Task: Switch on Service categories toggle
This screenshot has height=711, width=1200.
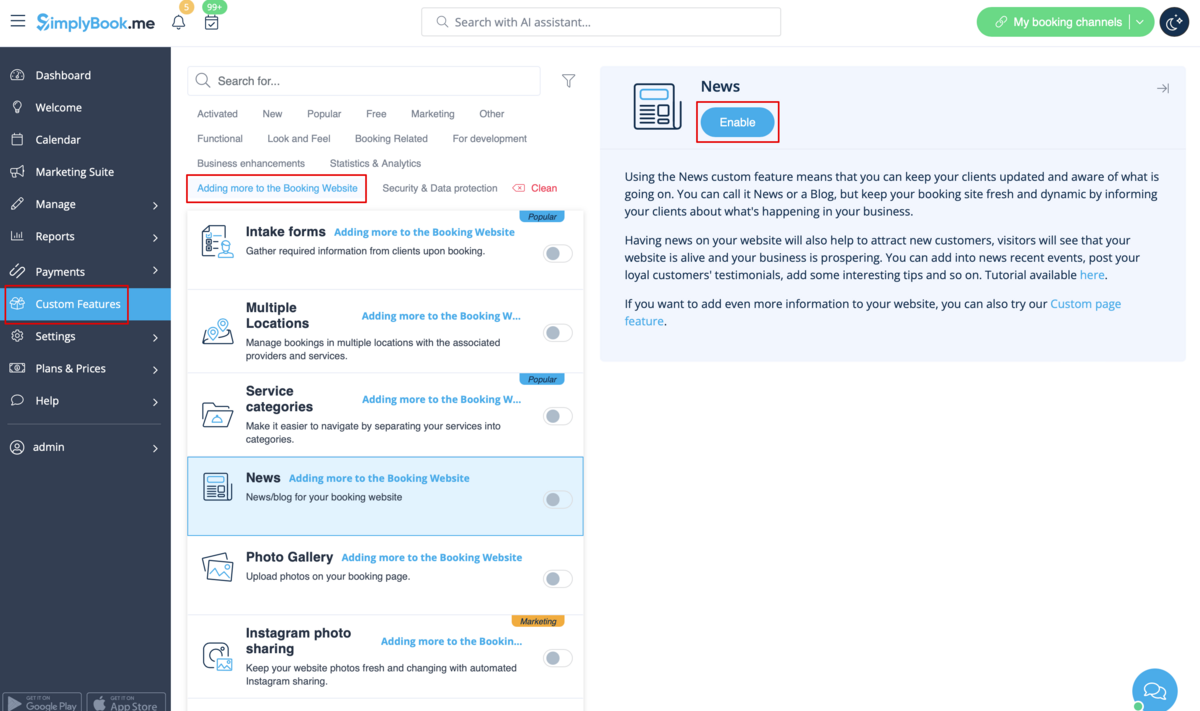Action: (557, 416)
